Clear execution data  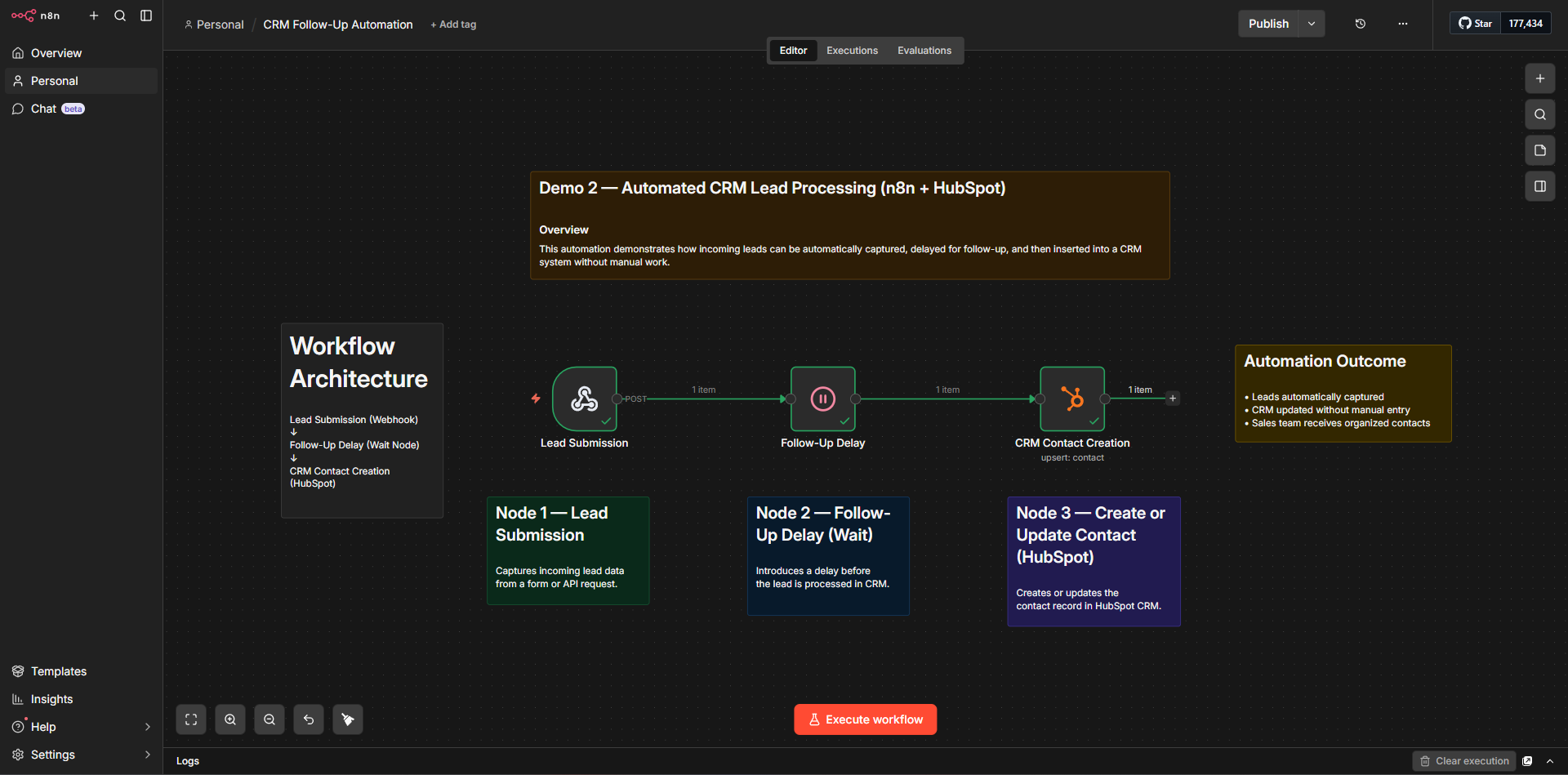coord(1464,761)
